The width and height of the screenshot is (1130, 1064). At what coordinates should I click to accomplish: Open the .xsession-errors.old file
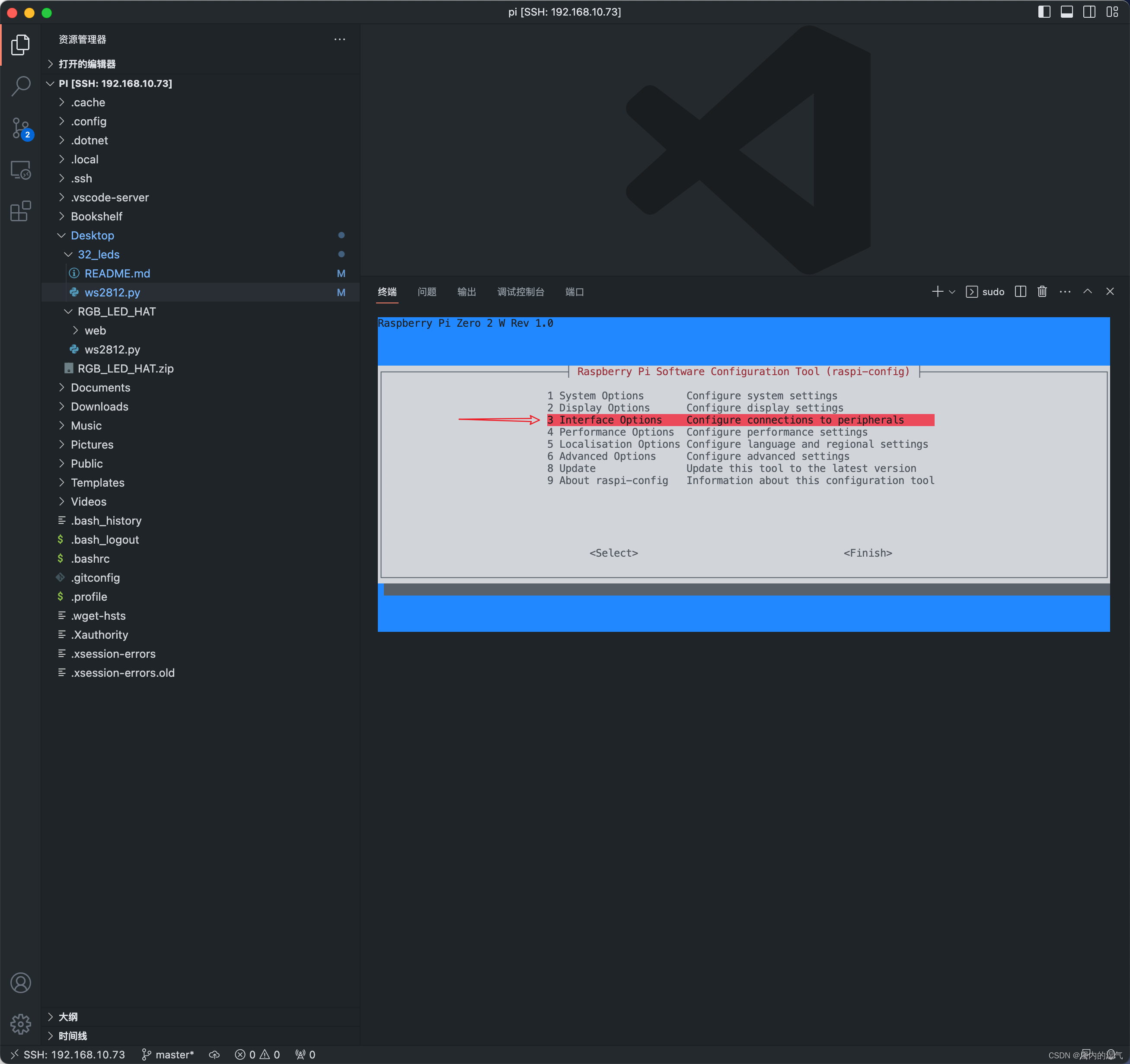[201, 672]
